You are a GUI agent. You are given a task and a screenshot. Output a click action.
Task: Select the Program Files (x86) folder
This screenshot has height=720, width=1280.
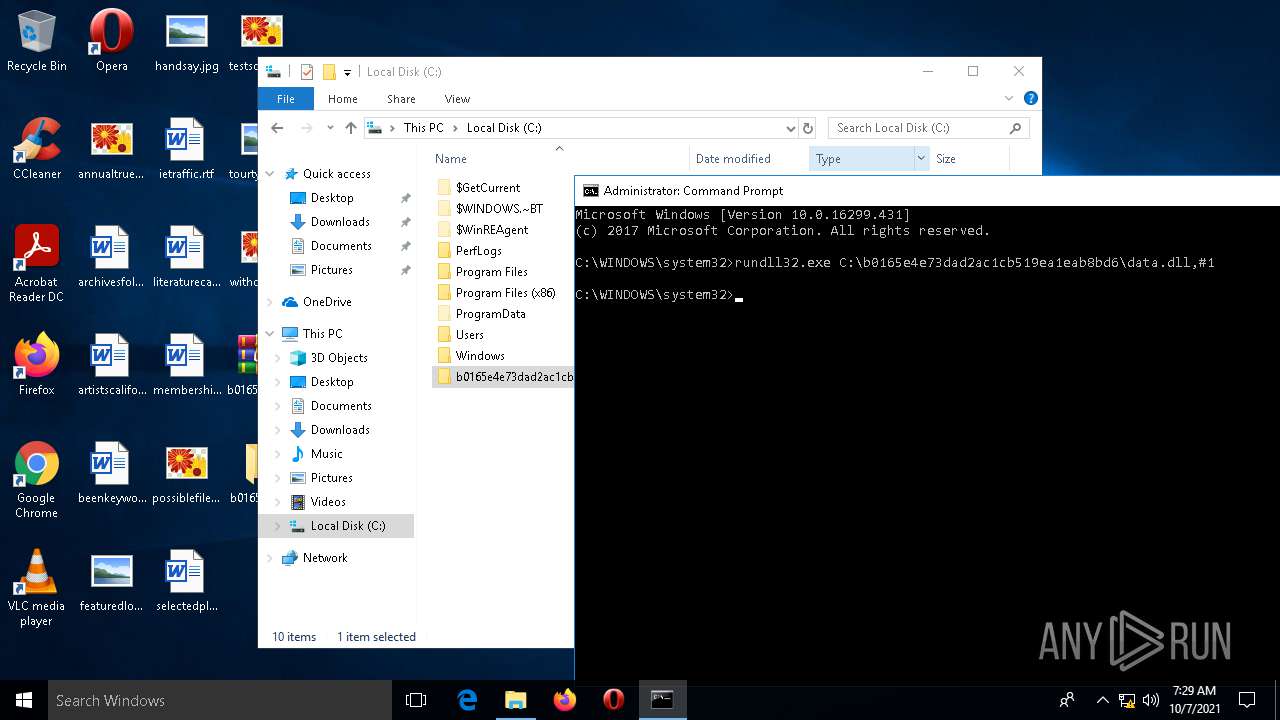point(505,293)
